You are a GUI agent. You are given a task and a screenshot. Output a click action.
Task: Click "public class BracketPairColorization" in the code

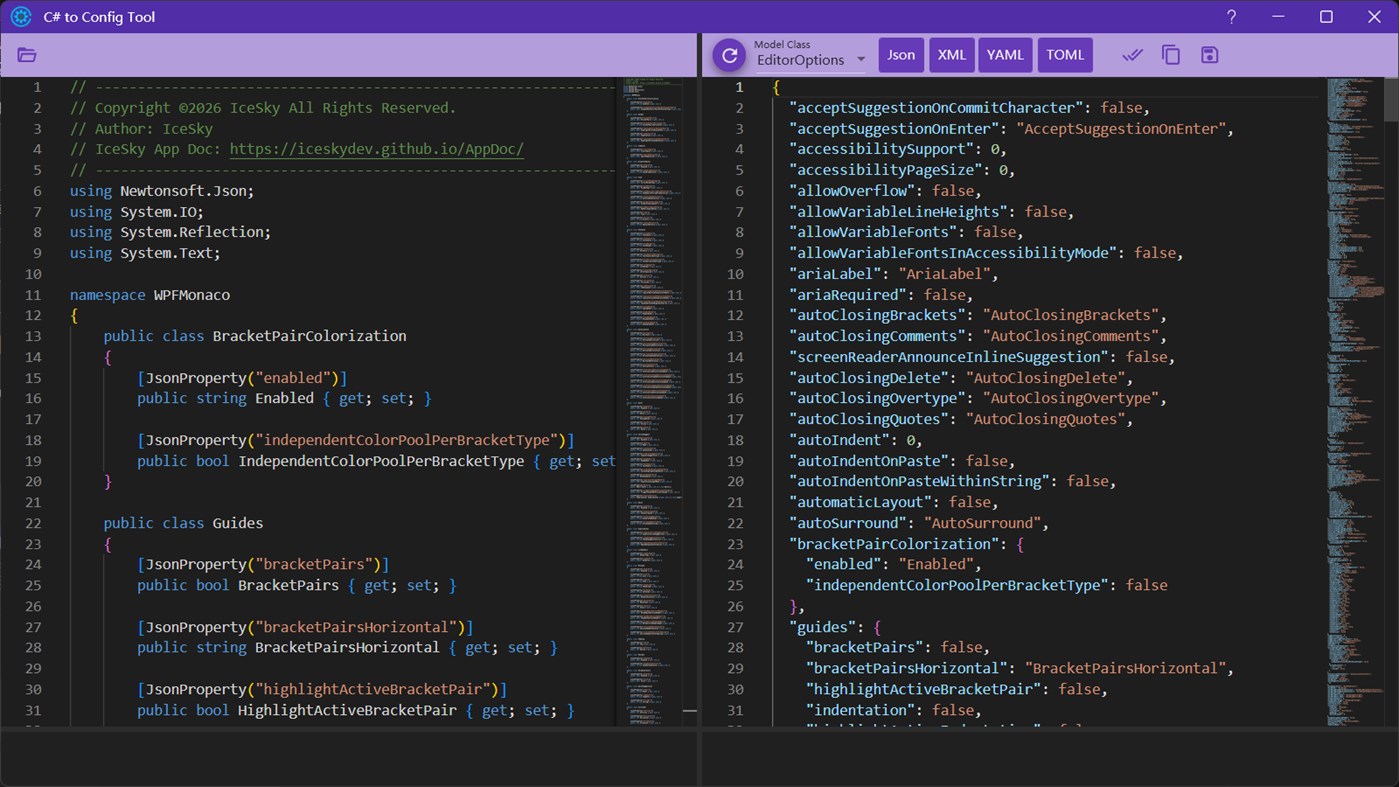tap(255, 336)
